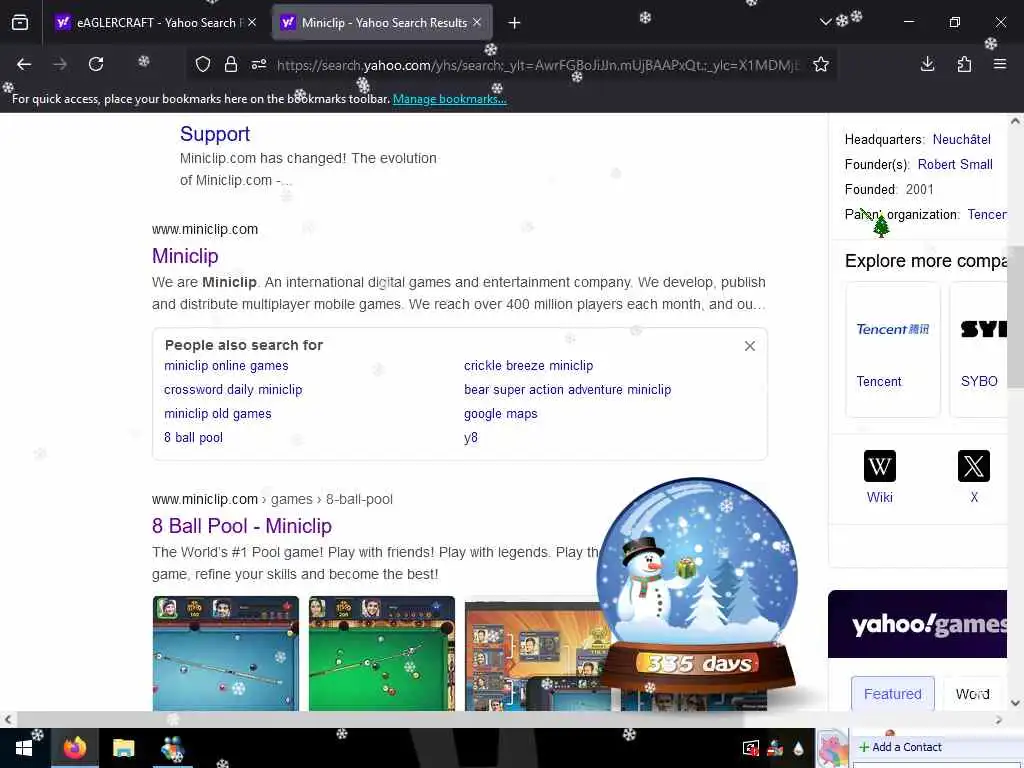Click the y8 suggestion link
This screenshot has height=768, width=1024.
coord(470,438)
